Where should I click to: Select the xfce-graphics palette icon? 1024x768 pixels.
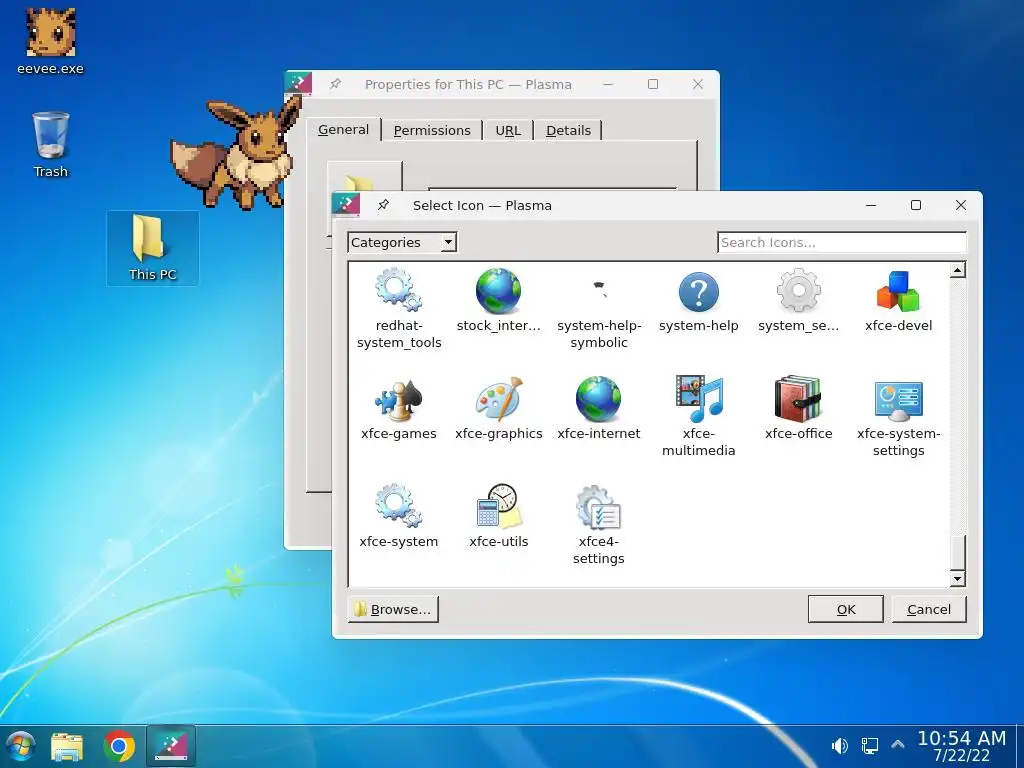[x=498, y=399]
